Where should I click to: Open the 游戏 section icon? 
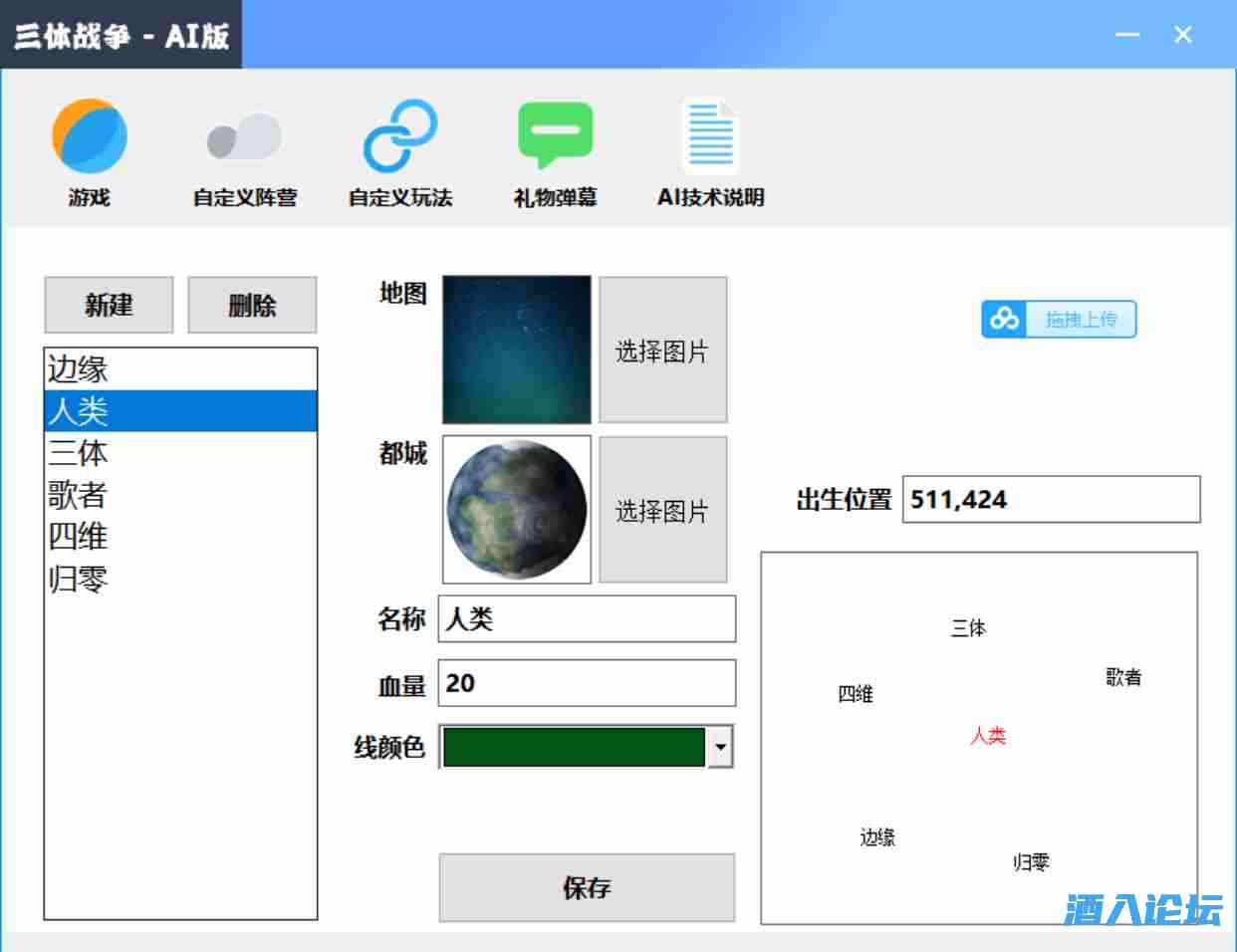(x=90, y=136)
